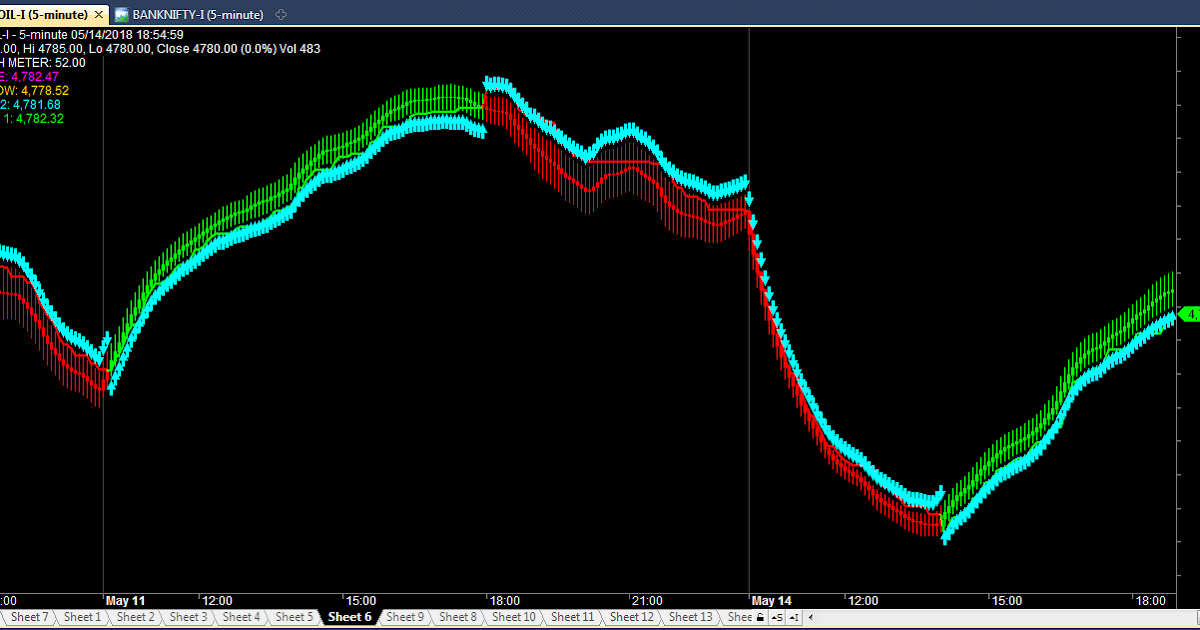Open the Sheet 9 tab
The height and width of the screenshot is (630, 1200).
[x=405, y=617]
